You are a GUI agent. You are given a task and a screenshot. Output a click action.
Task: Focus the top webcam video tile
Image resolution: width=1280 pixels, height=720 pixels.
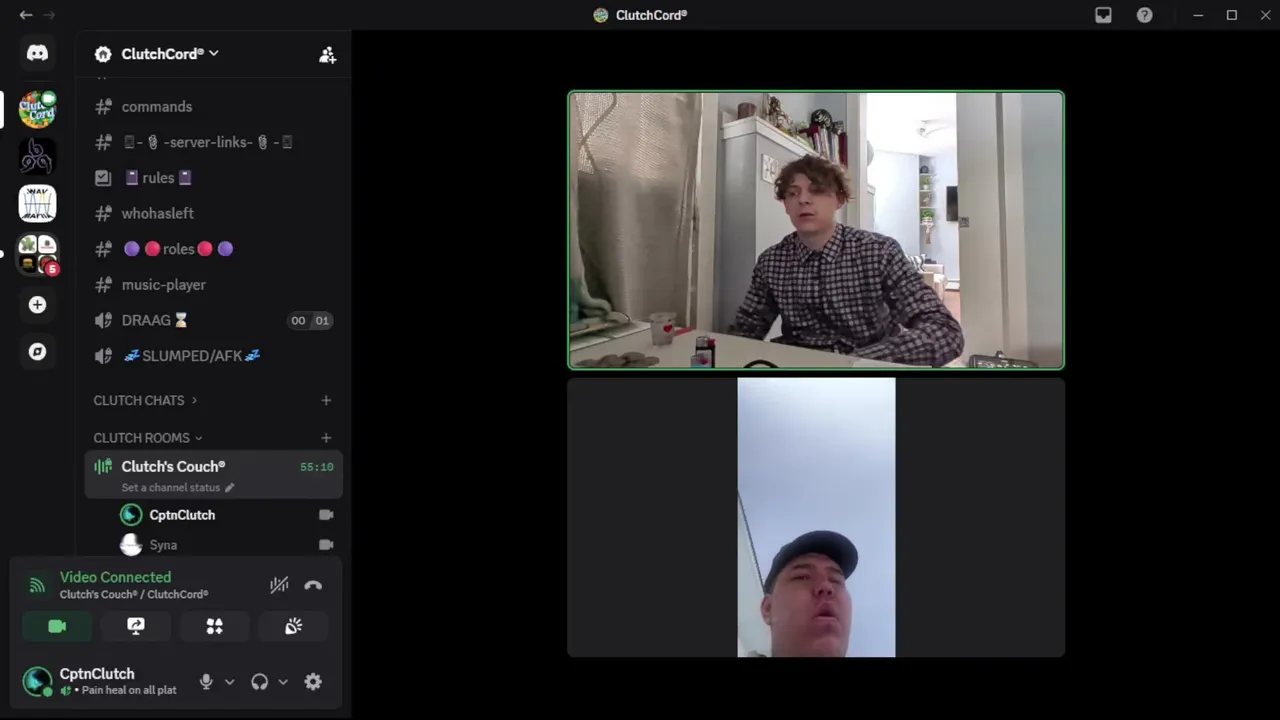click(x=816, y=231)
